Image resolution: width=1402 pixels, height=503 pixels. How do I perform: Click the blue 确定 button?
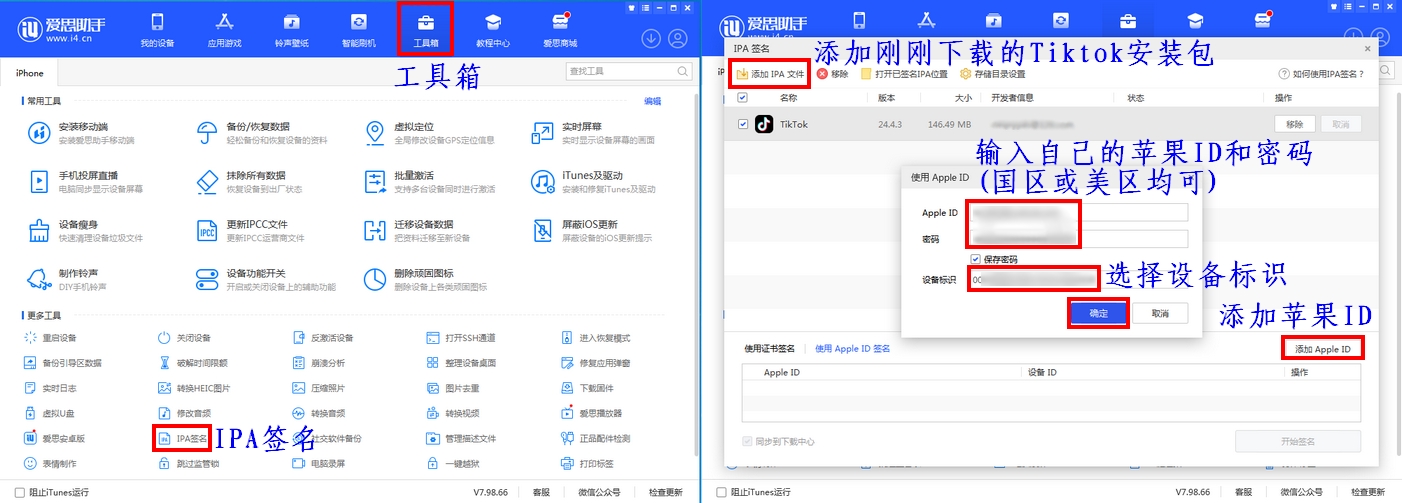coord(1098,313)
